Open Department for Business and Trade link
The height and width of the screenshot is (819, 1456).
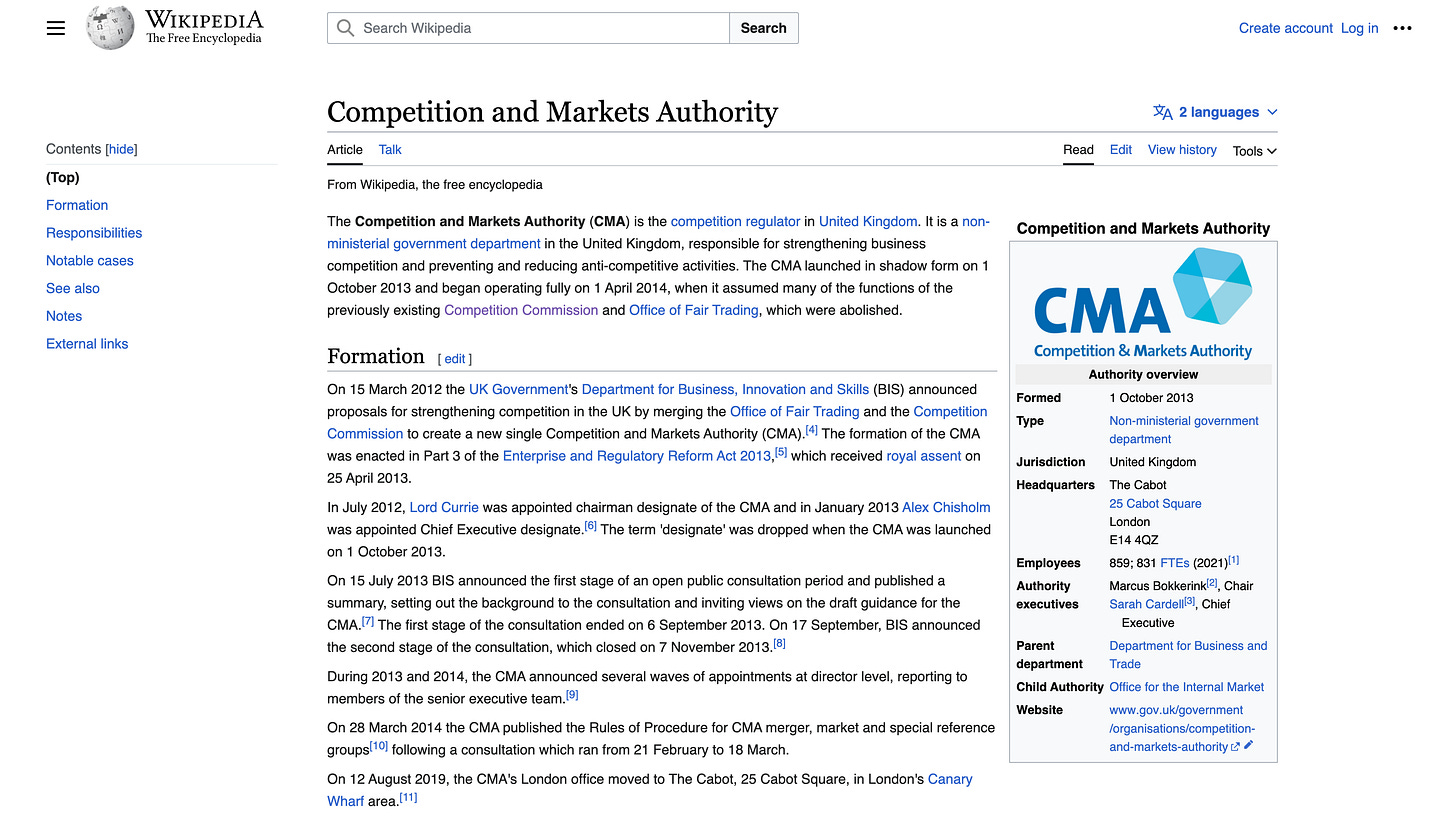click(1188, 655)
